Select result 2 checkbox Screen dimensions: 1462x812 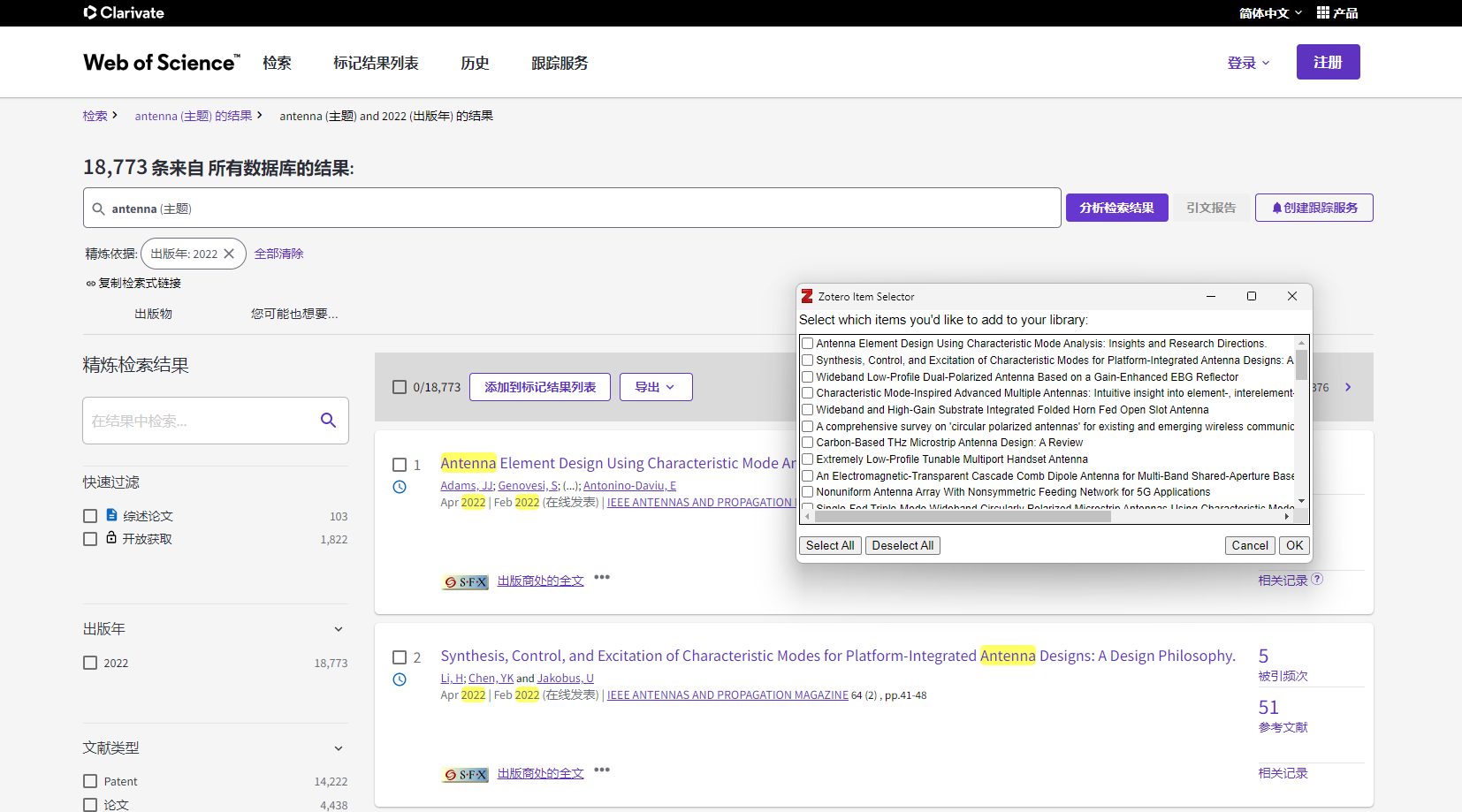[400, 657]
